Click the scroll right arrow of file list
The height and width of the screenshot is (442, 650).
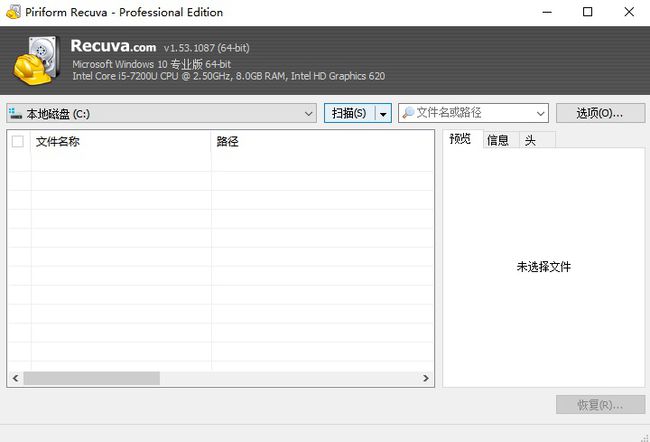(x=426, y=379)
